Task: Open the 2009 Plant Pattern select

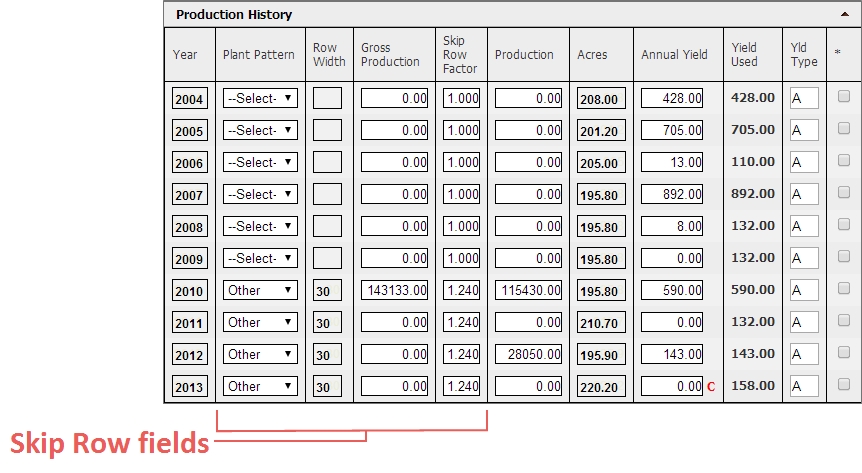Action: pos(260,258)
